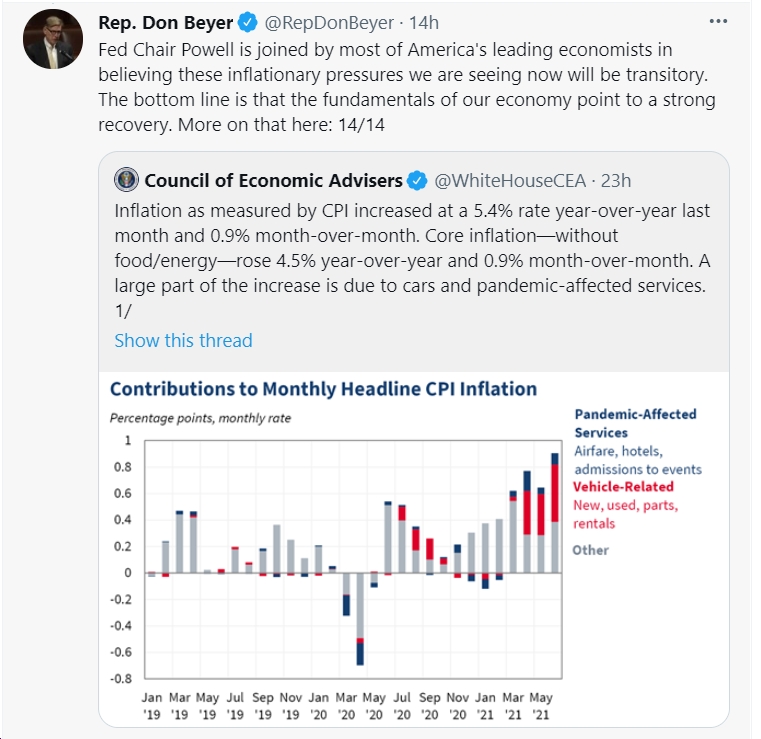Click the 14h tweet timestamp
Screen dimensions: 761x739
(424, 23)
